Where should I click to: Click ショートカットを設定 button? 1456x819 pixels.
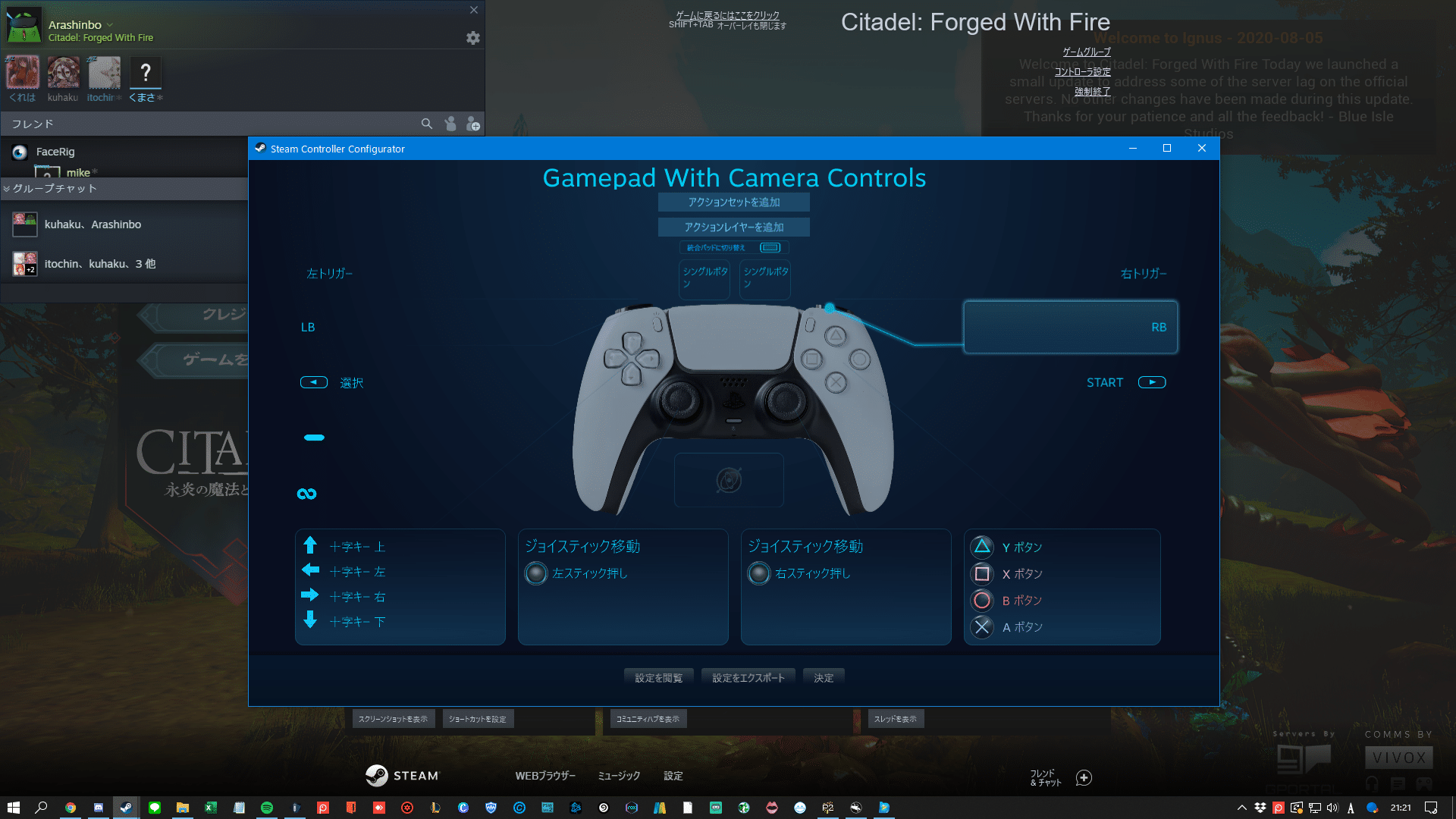pos(478,719)
